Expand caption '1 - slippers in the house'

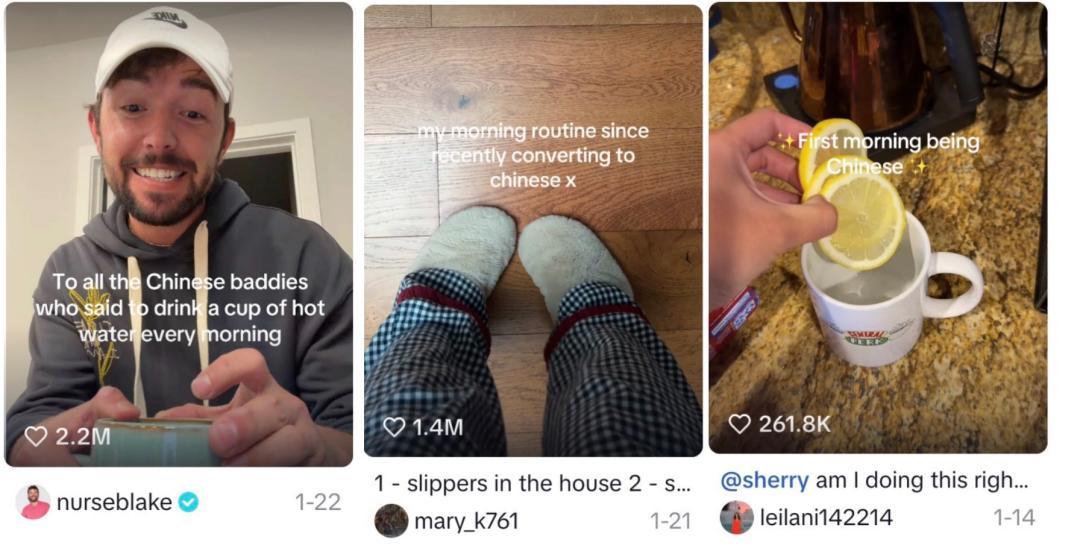532,484
